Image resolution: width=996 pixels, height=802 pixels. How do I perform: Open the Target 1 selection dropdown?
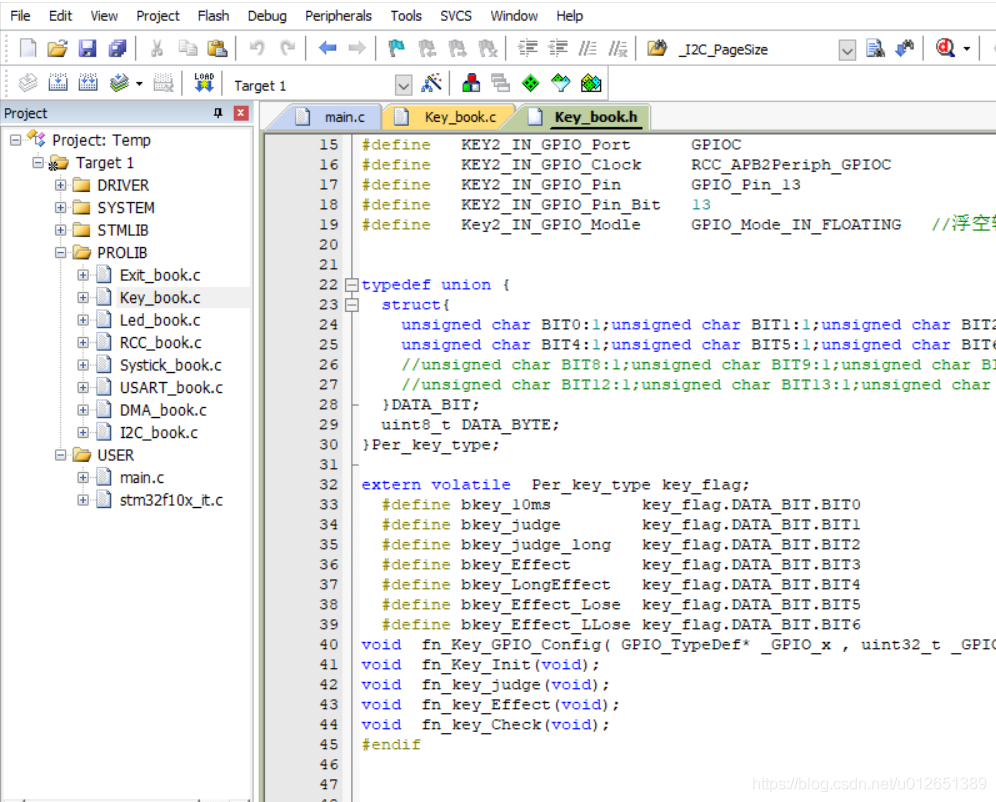(x=403, y=85)
